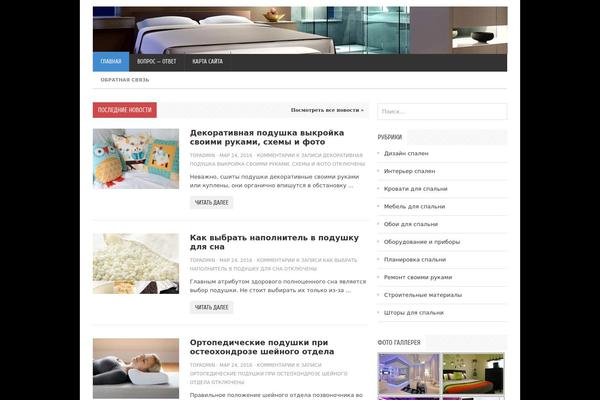Open the Дизайн спален category
The height and width of the screenshot is (400, 600).
(406, 153)
